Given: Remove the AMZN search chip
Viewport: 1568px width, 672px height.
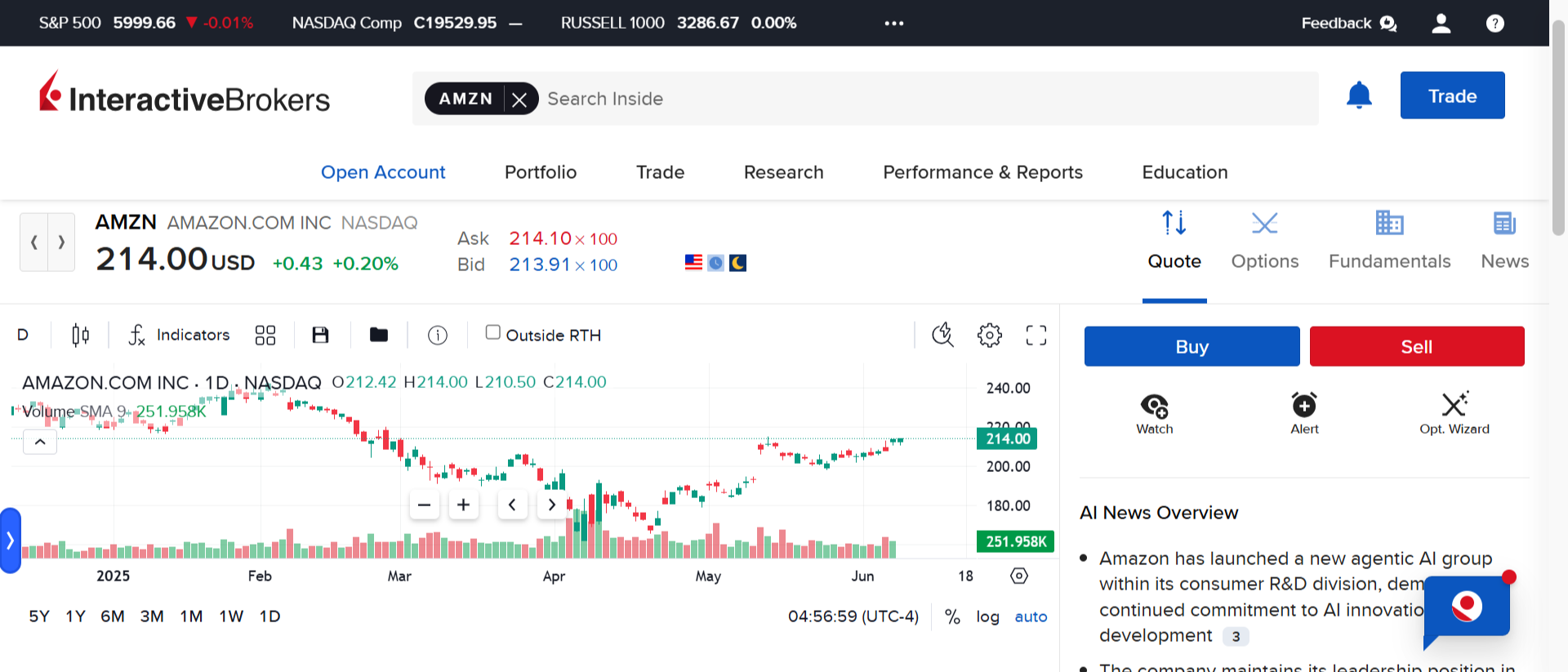Looking at the screenshot, I should [x=519, y=100].
